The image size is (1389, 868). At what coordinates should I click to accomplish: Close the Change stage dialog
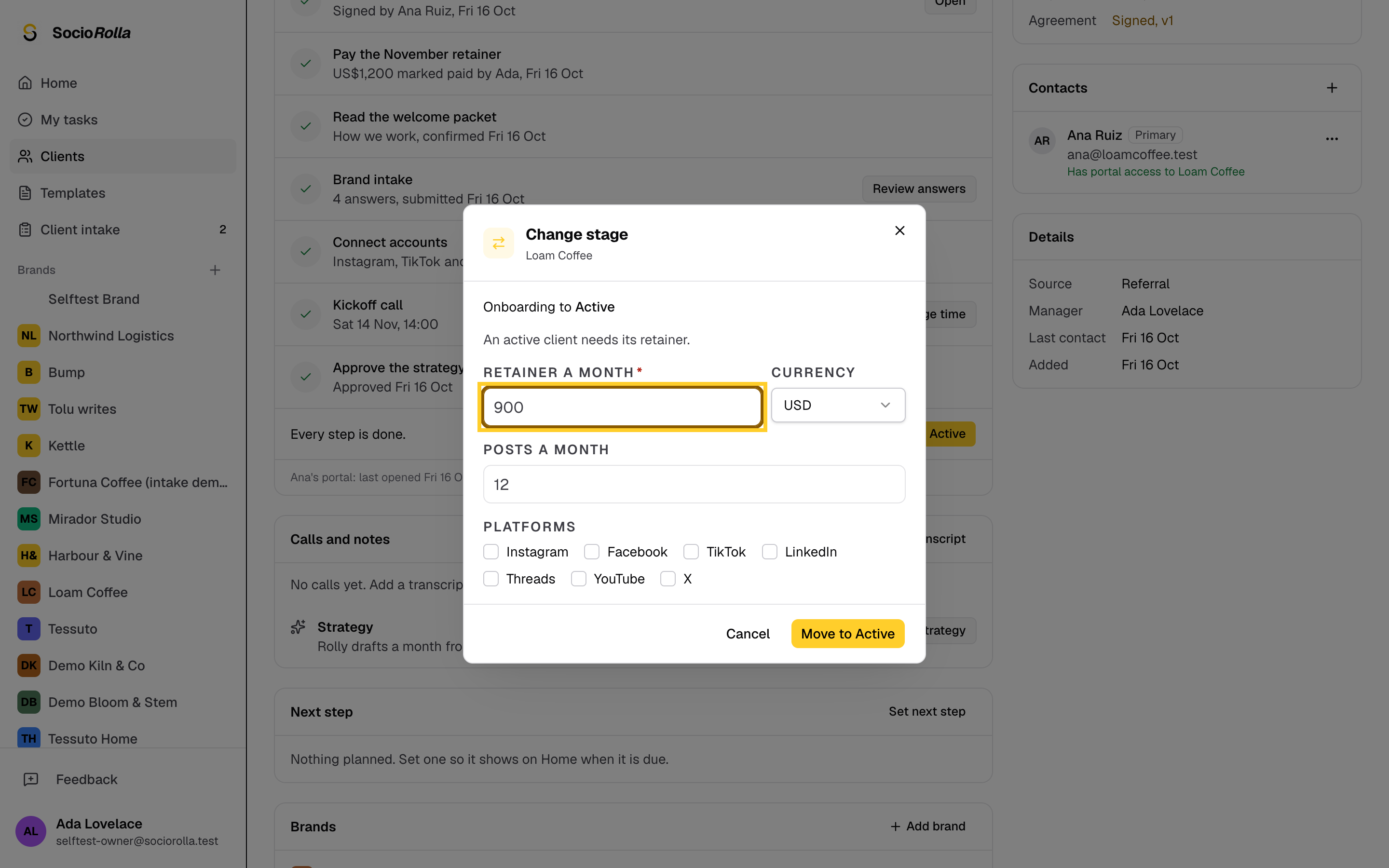point(899,230)
